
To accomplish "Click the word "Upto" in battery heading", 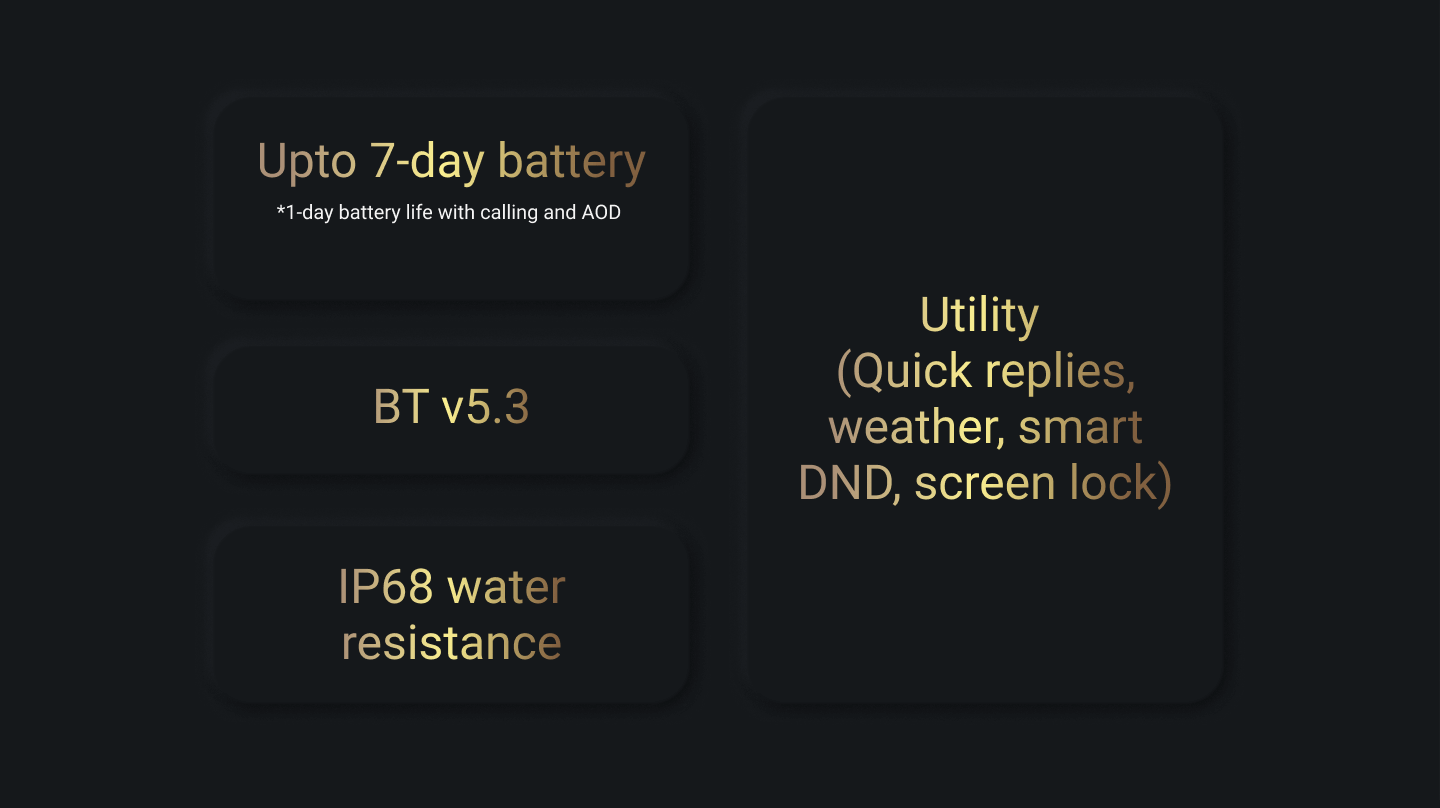I will coord(307,161).
